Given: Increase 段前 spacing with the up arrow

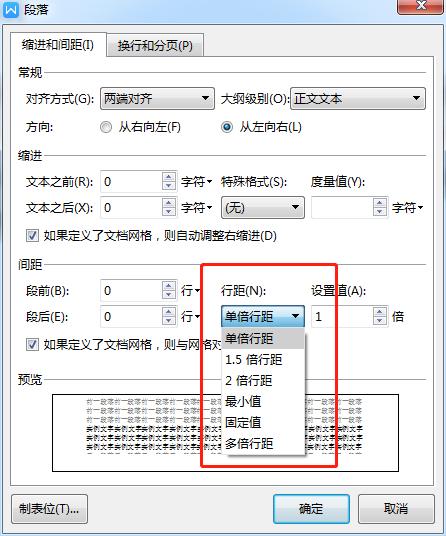Looking at the screenshot, I should 168,286.
